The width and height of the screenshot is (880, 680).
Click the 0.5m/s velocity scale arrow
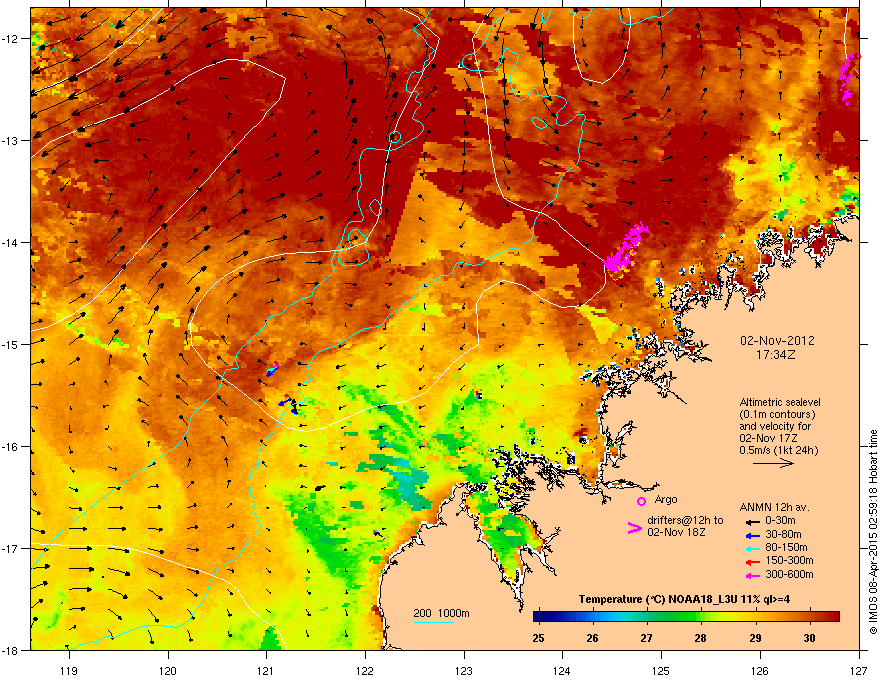[773, 463]
